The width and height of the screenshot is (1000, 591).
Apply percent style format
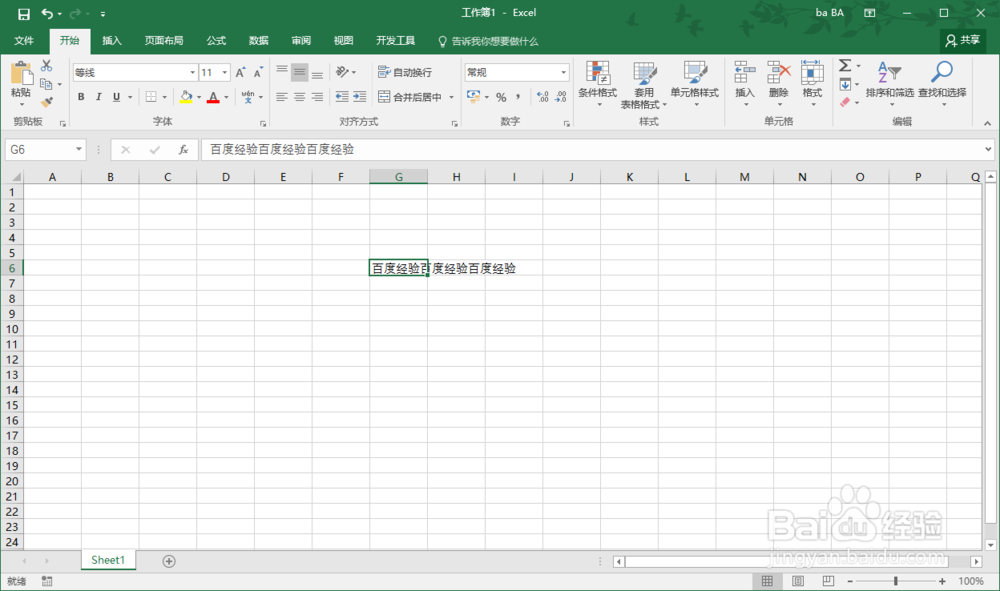coord(501,97)
